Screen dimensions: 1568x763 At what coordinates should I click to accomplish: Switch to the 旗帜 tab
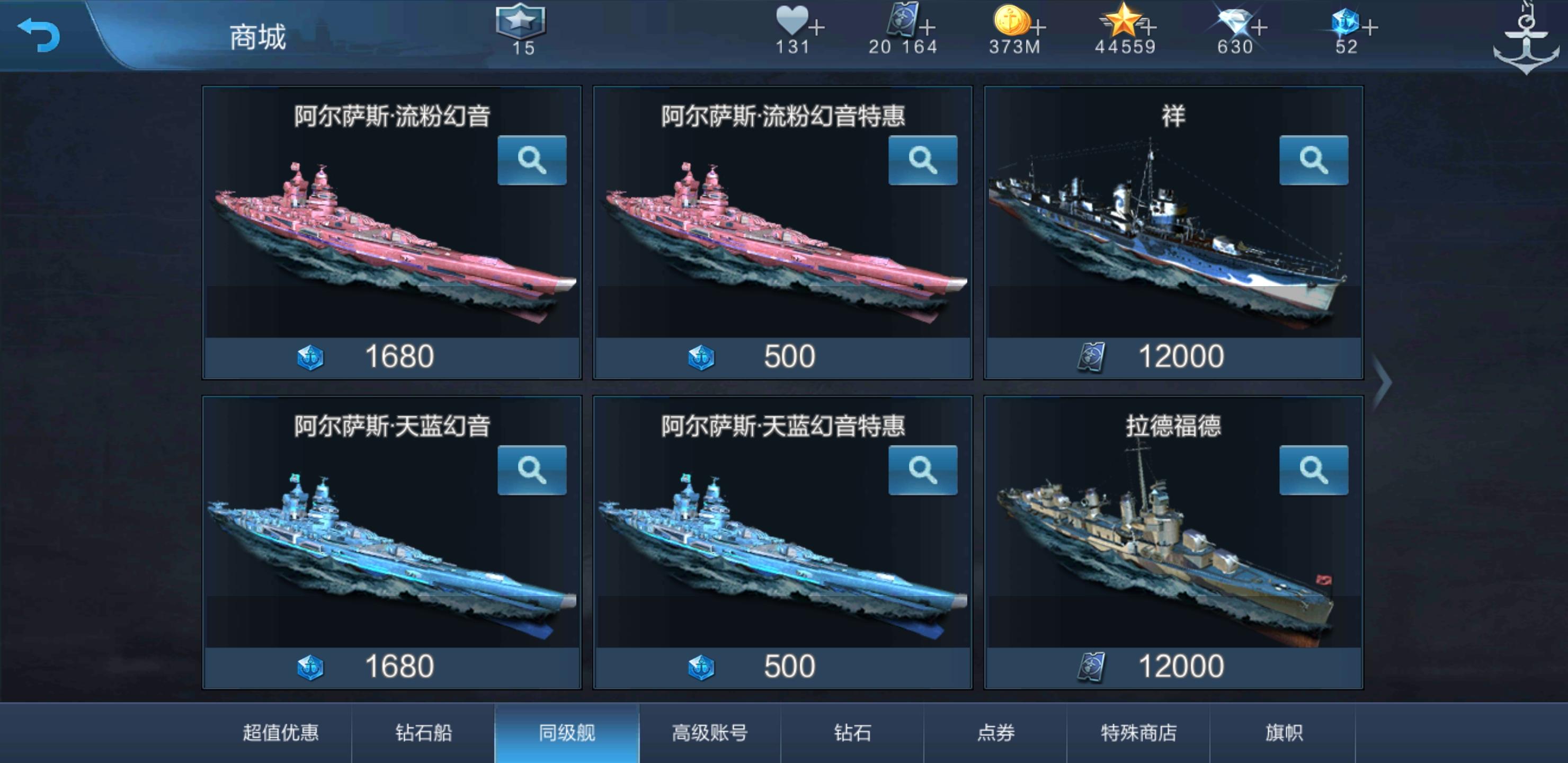[x=1283, y=733]
